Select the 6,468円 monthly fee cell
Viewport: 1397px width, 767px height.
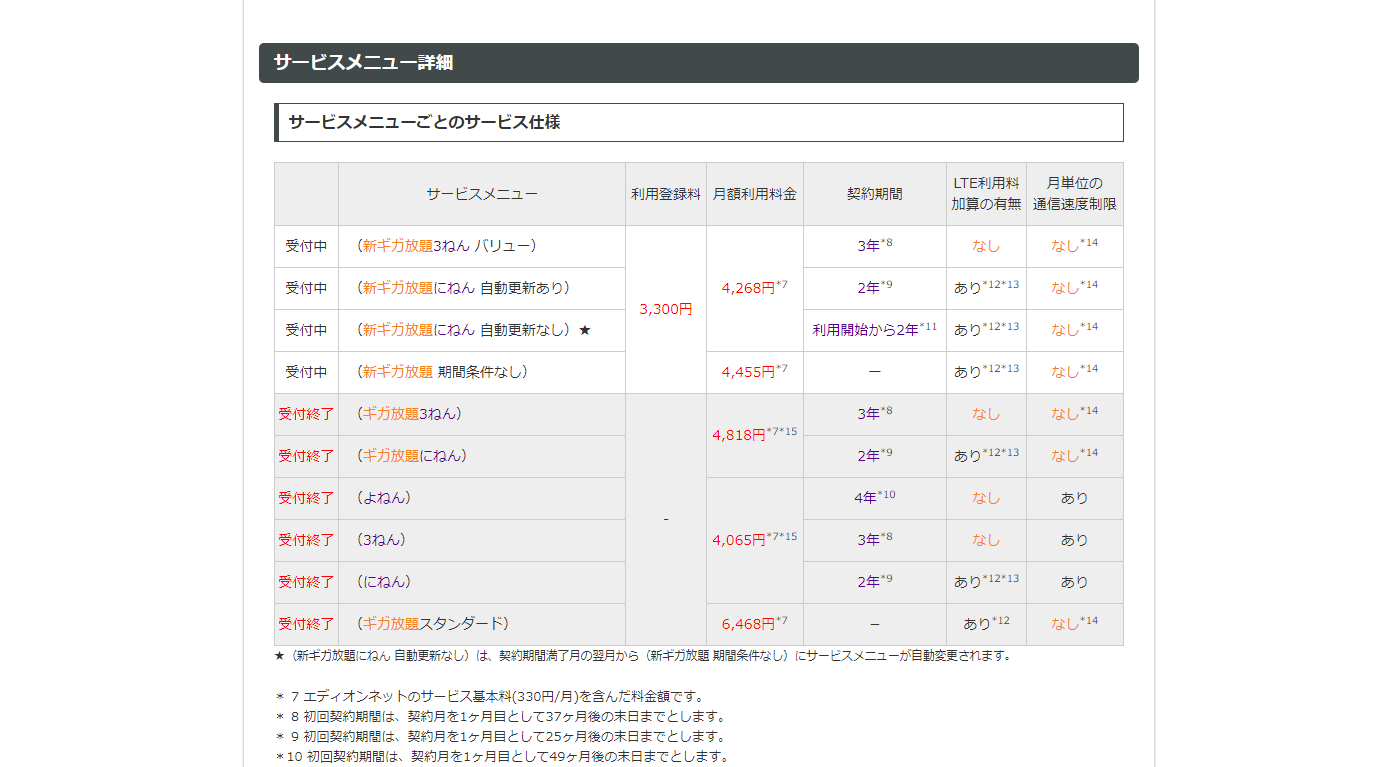coord(755,624)
